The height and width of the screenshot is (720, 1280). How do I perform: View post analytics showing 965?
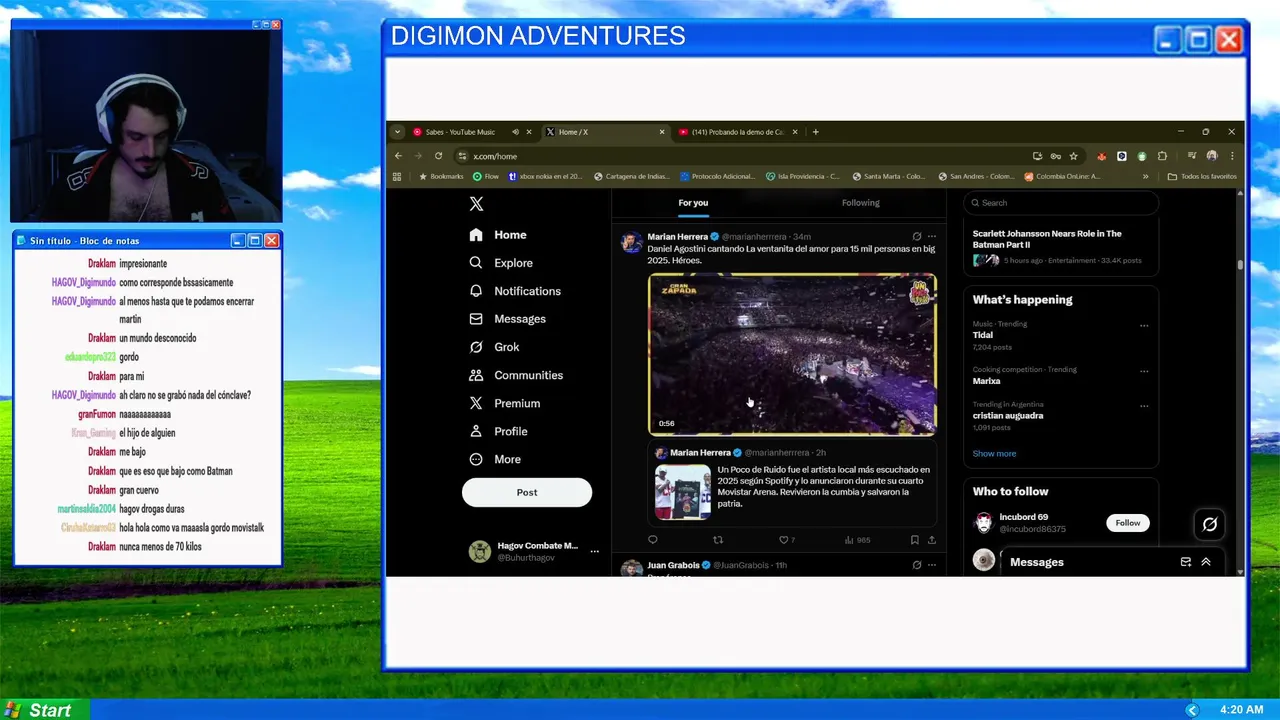pyautogui.click(x=857, y=540)
